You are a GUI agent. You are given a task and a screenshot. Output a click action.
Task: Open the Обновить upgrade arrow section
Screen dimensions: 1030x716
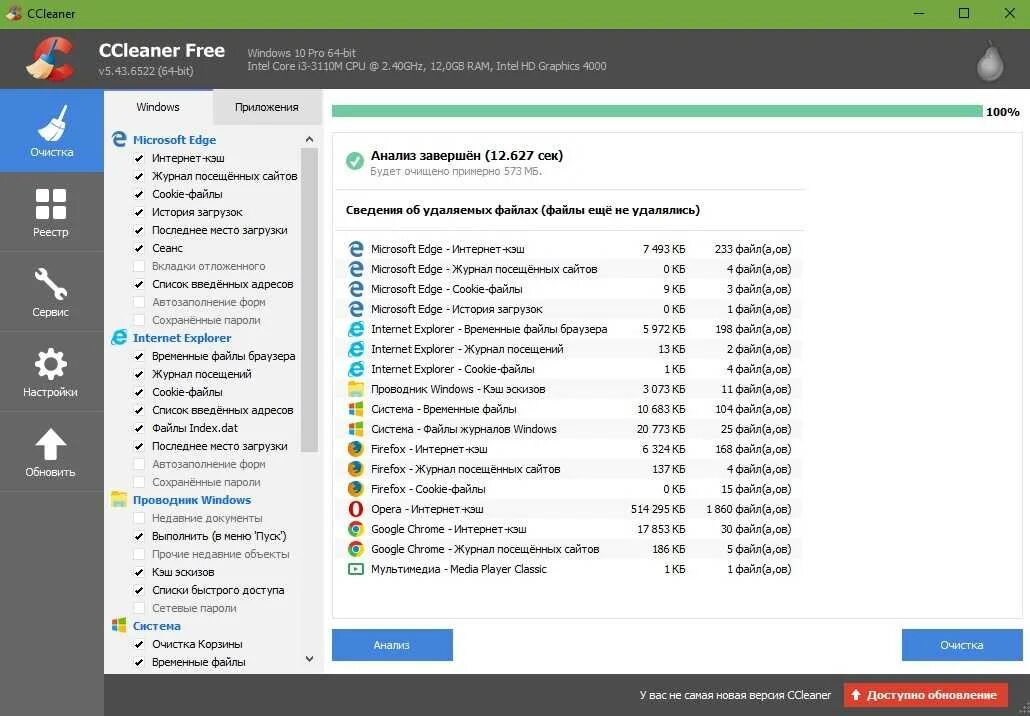[x=51, y=452]
